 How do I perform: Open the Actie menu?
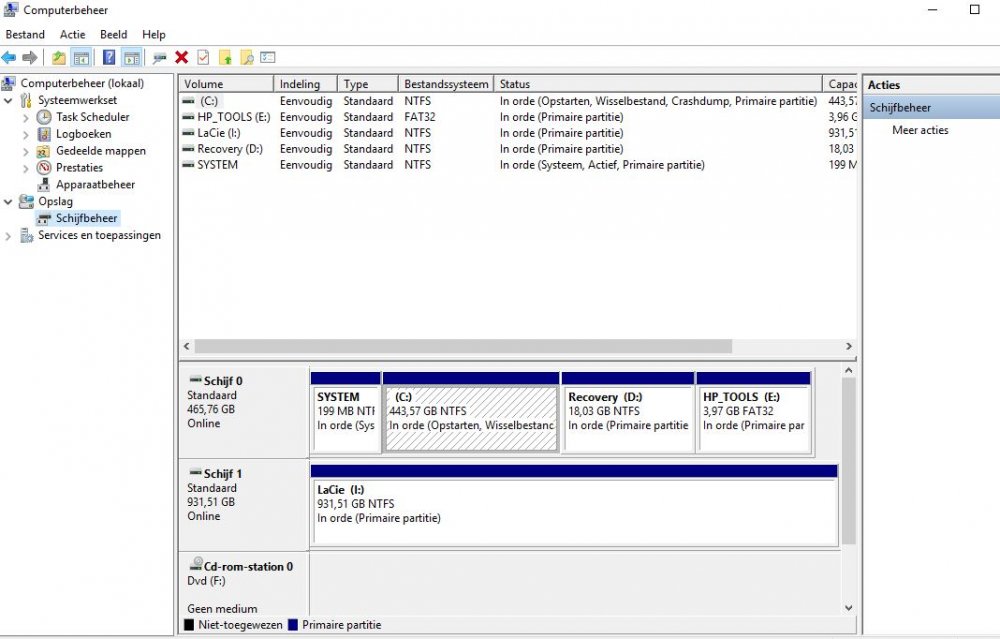point(73,34)
